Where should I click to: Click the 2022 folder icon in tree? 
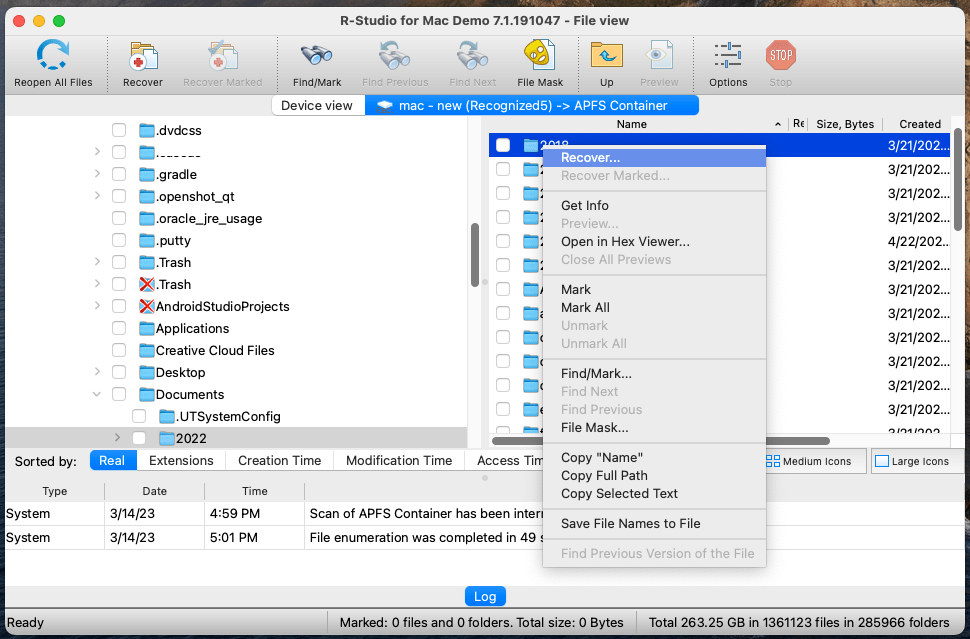(166, 439)
